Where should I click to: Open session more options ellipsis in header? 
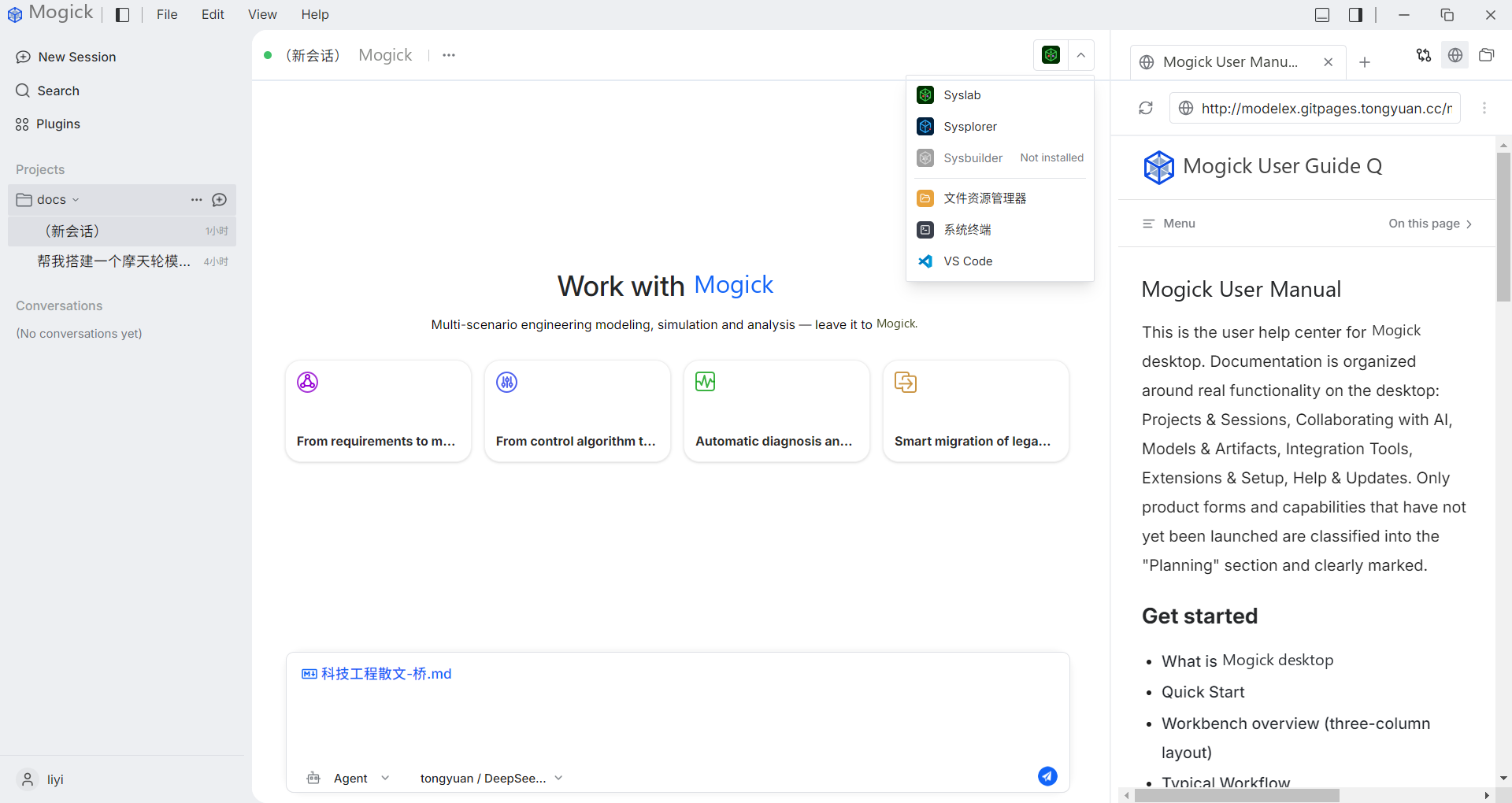[x=449, y=55]
